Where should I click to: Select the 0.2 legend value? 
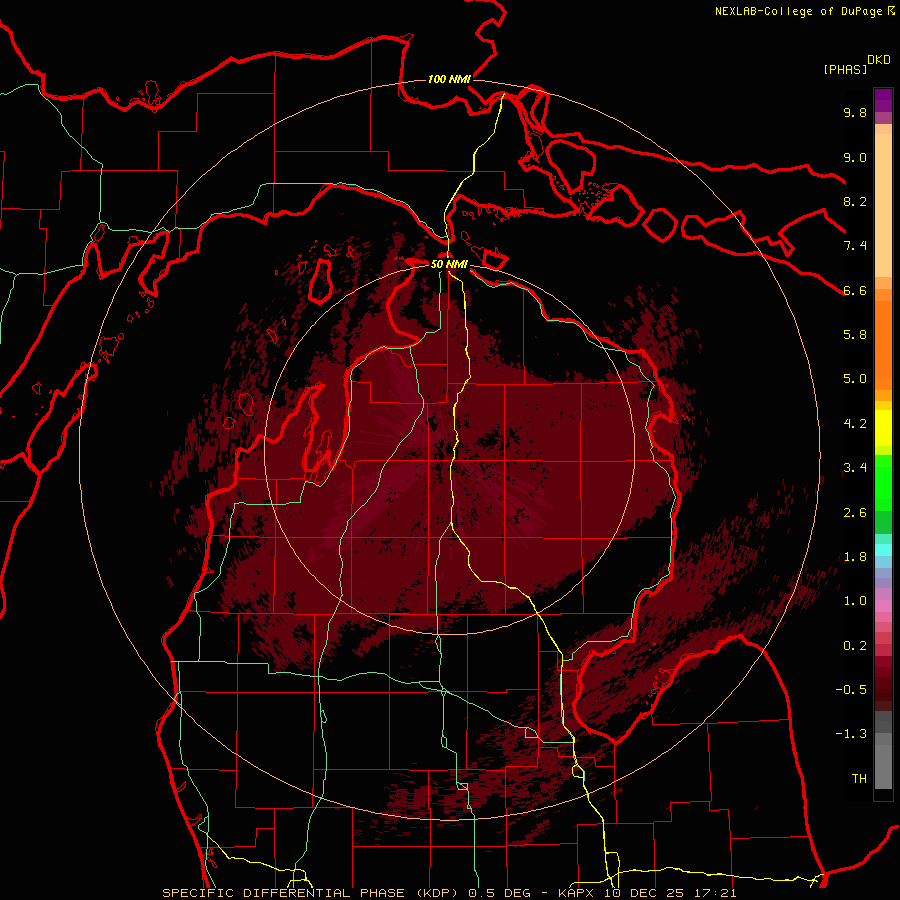coord(855,646)
